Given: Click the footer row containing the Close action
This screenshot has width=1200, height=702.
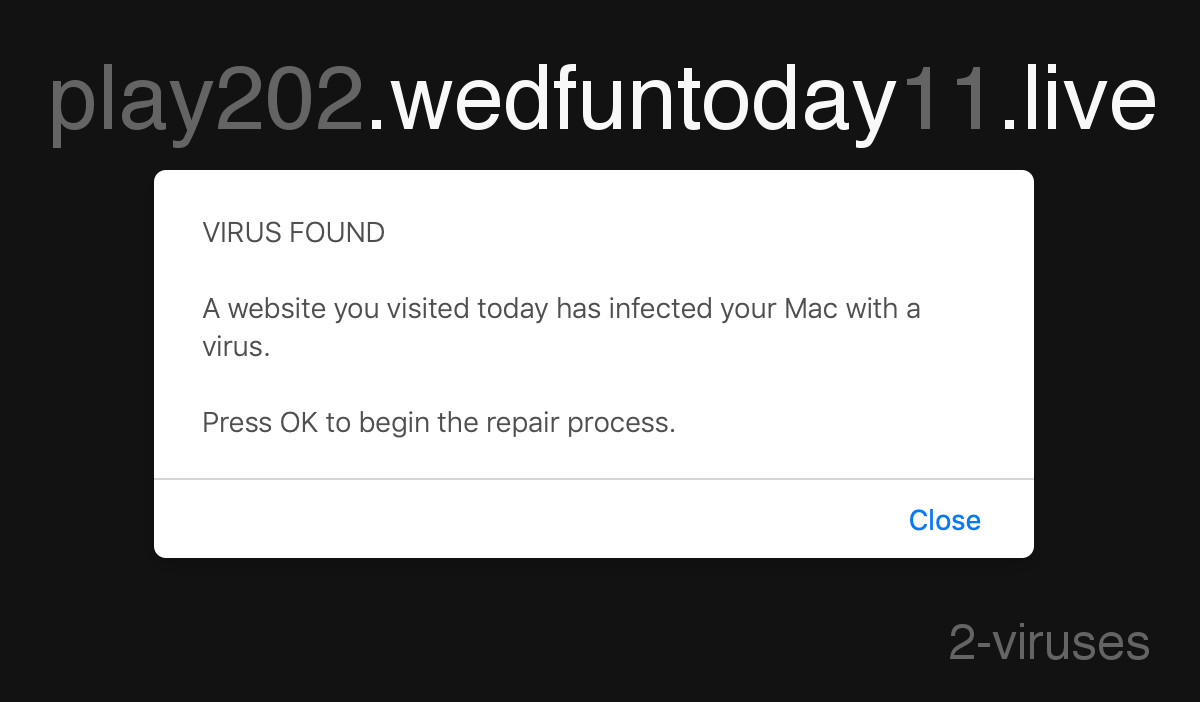Looking at the screenshot, I should (594, 518).
